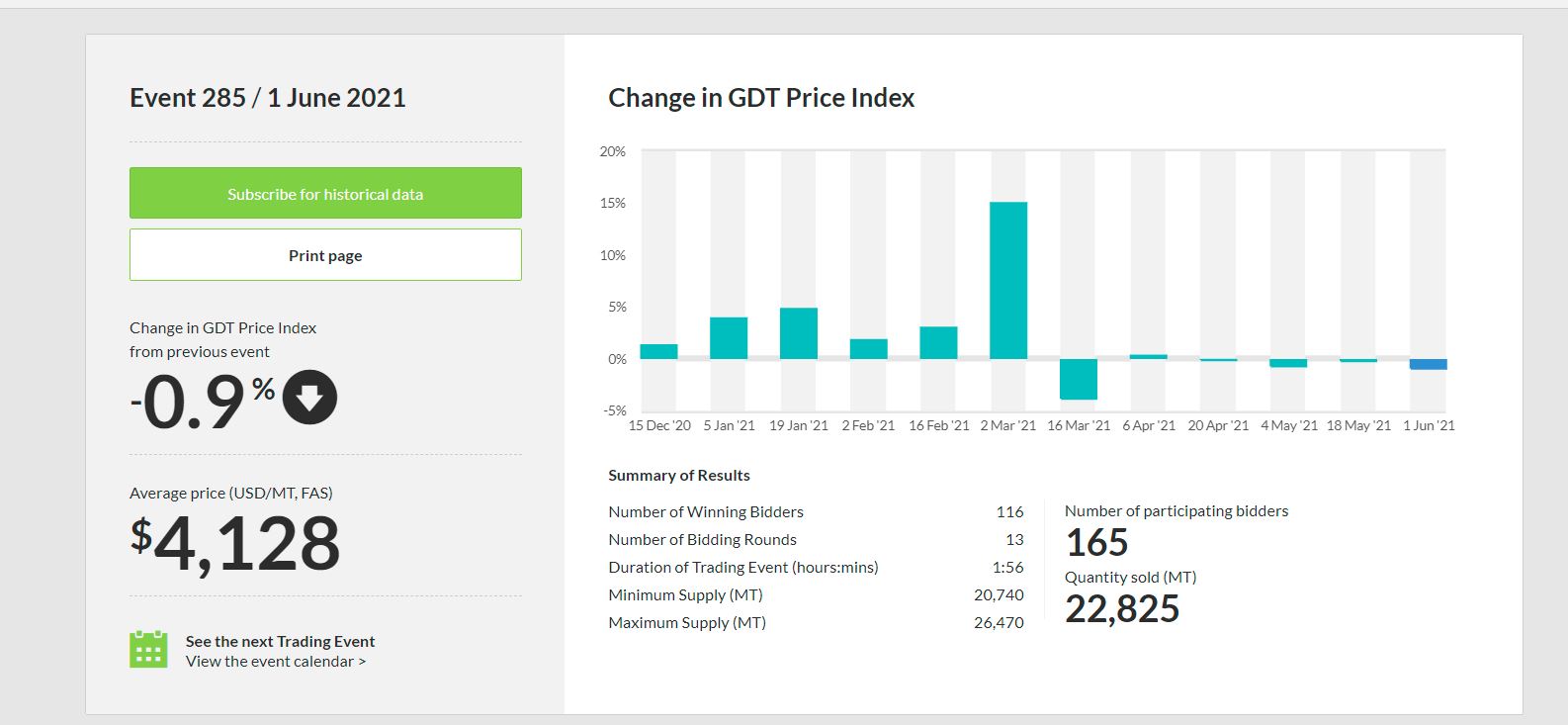1568x725 pixels.
Task: Click the '2 Mar '21' axis label
Action: click(x=1008, y=425)
